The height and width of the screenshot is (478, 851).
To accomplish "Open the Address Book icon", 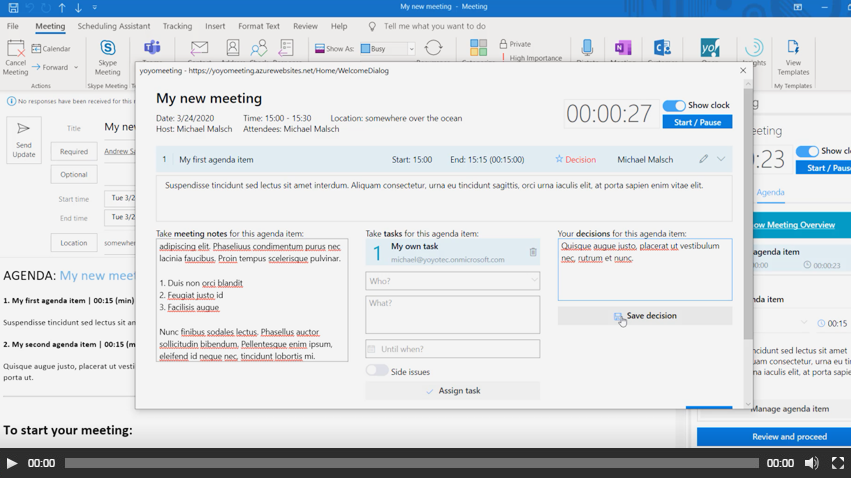I will pyautogui.click(x=232, y=48).
